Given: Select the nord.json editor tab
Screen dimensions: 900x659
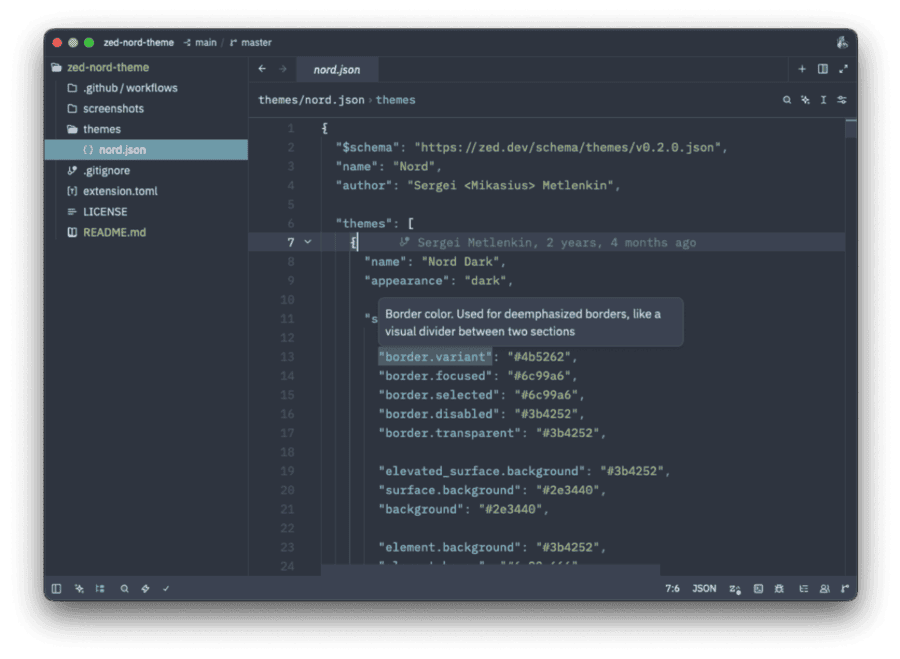Looking at the screenshot, I should (337, 69).
